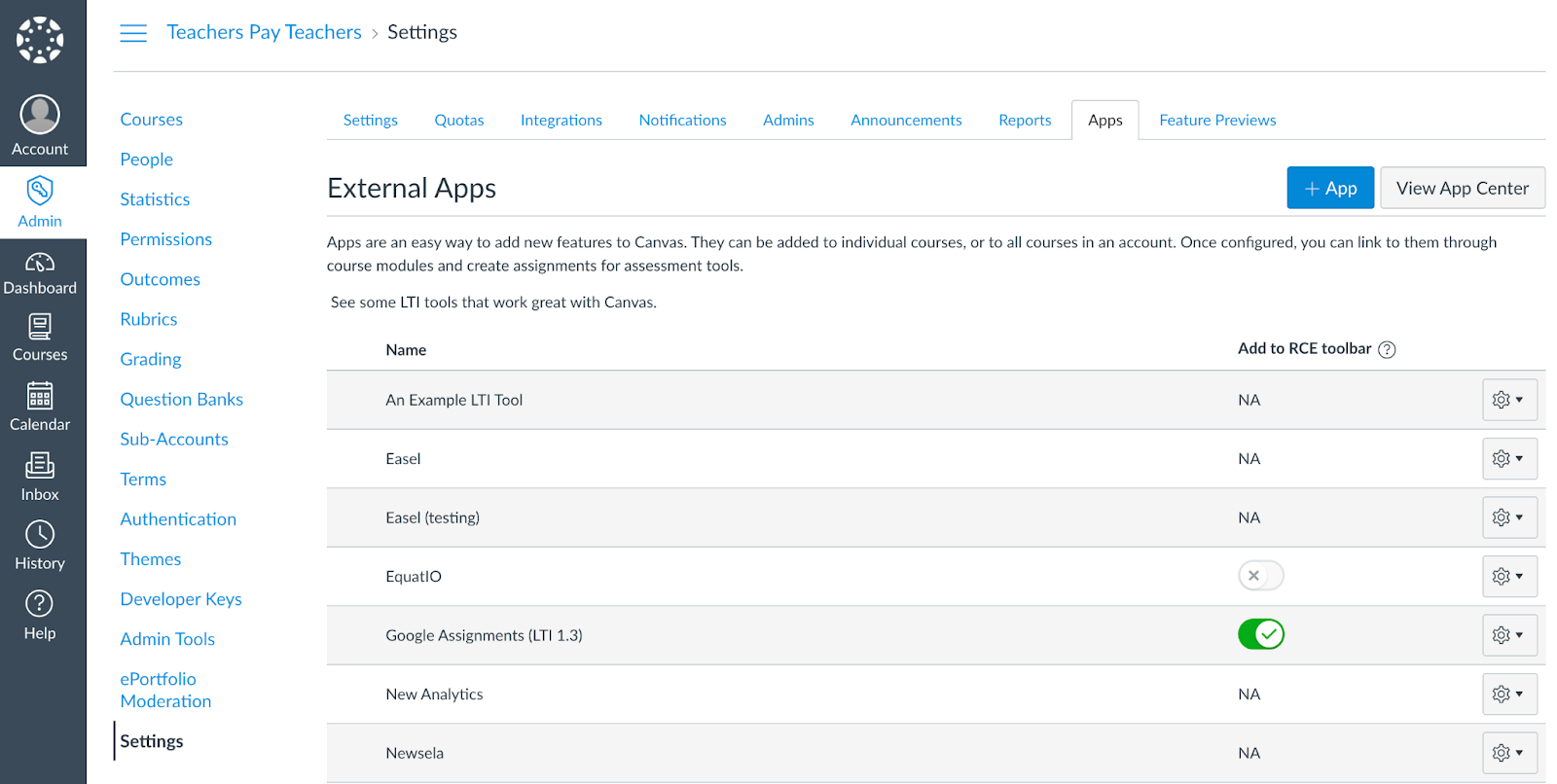
Task: Open the Statistics link
Action: tap(155, 199)
